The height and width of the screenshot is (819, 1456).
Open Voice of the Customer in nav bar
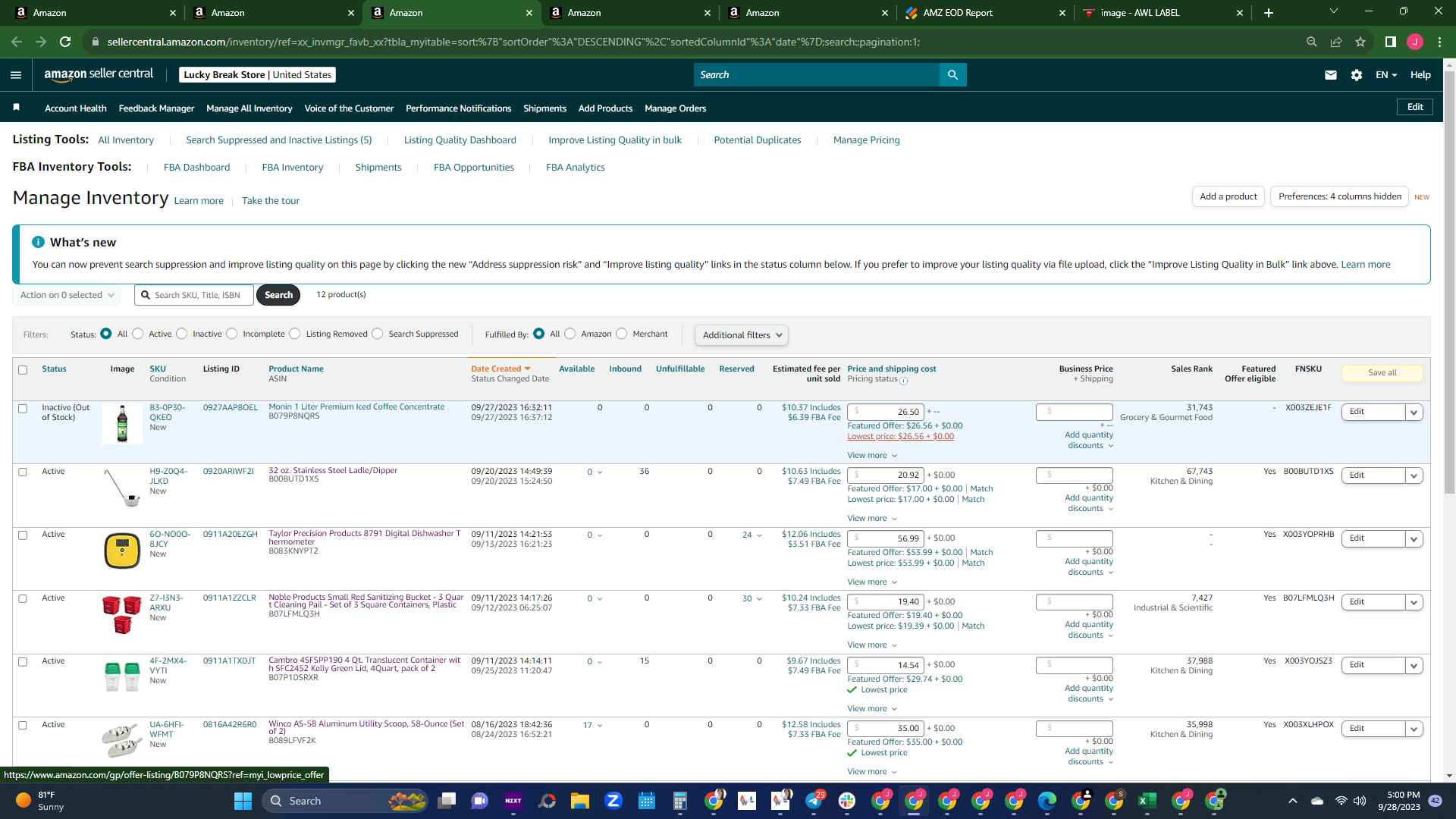point(349,108)
